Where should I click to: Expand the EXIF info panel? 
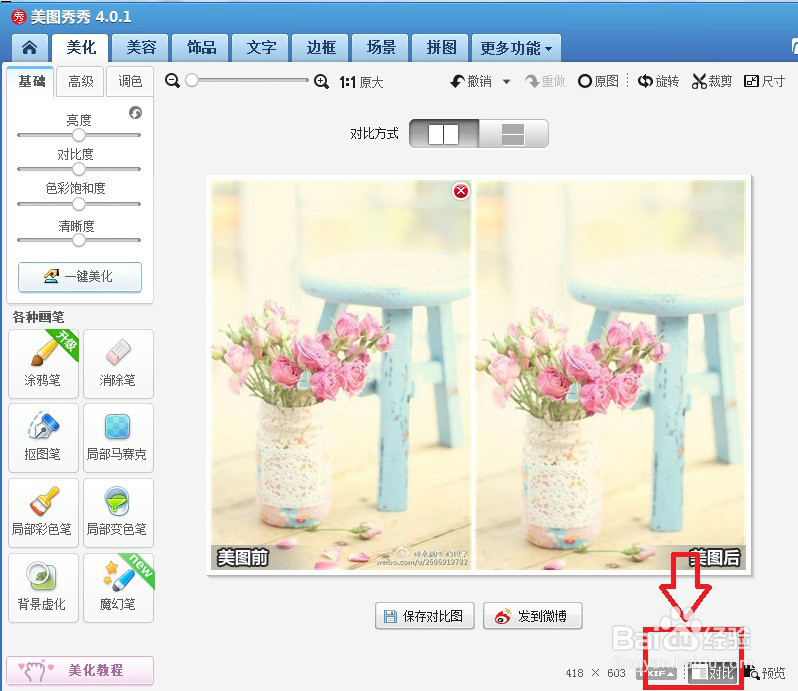pos(658,673)
